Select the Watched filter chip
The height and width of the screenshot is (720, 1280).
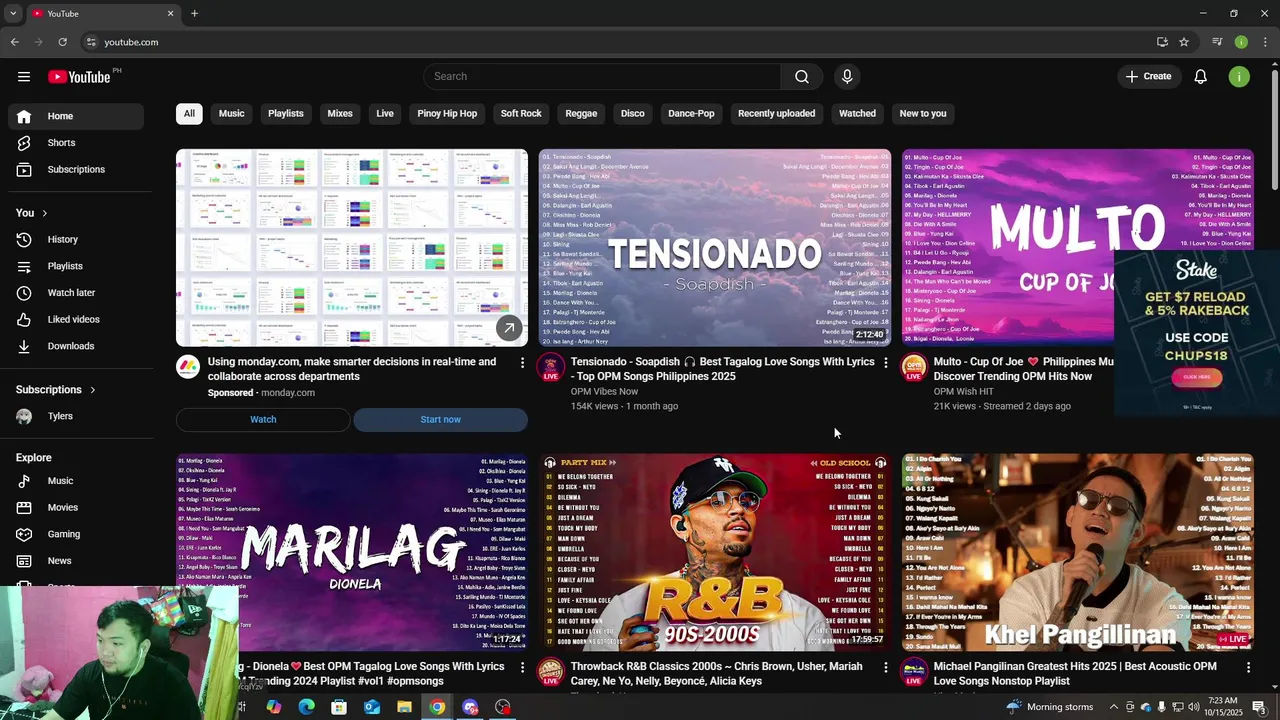[857, 114]
